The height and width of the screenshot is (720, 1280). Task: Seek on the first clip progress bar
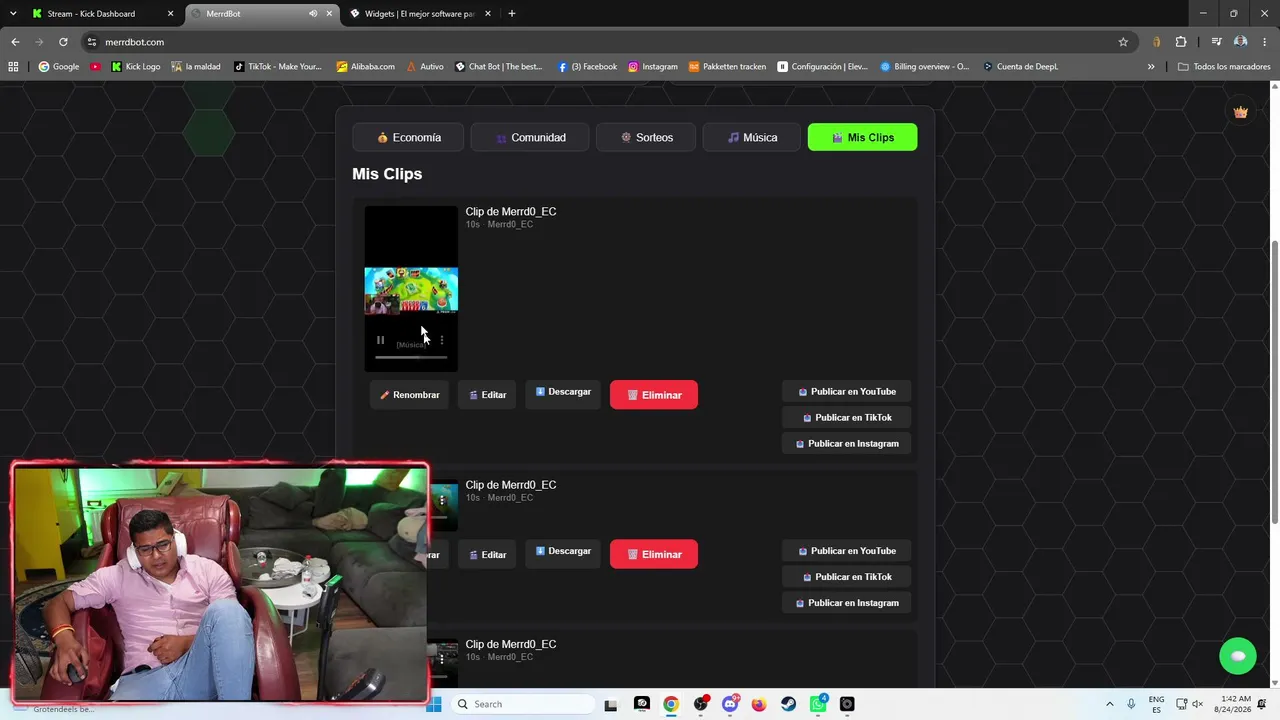411,357
